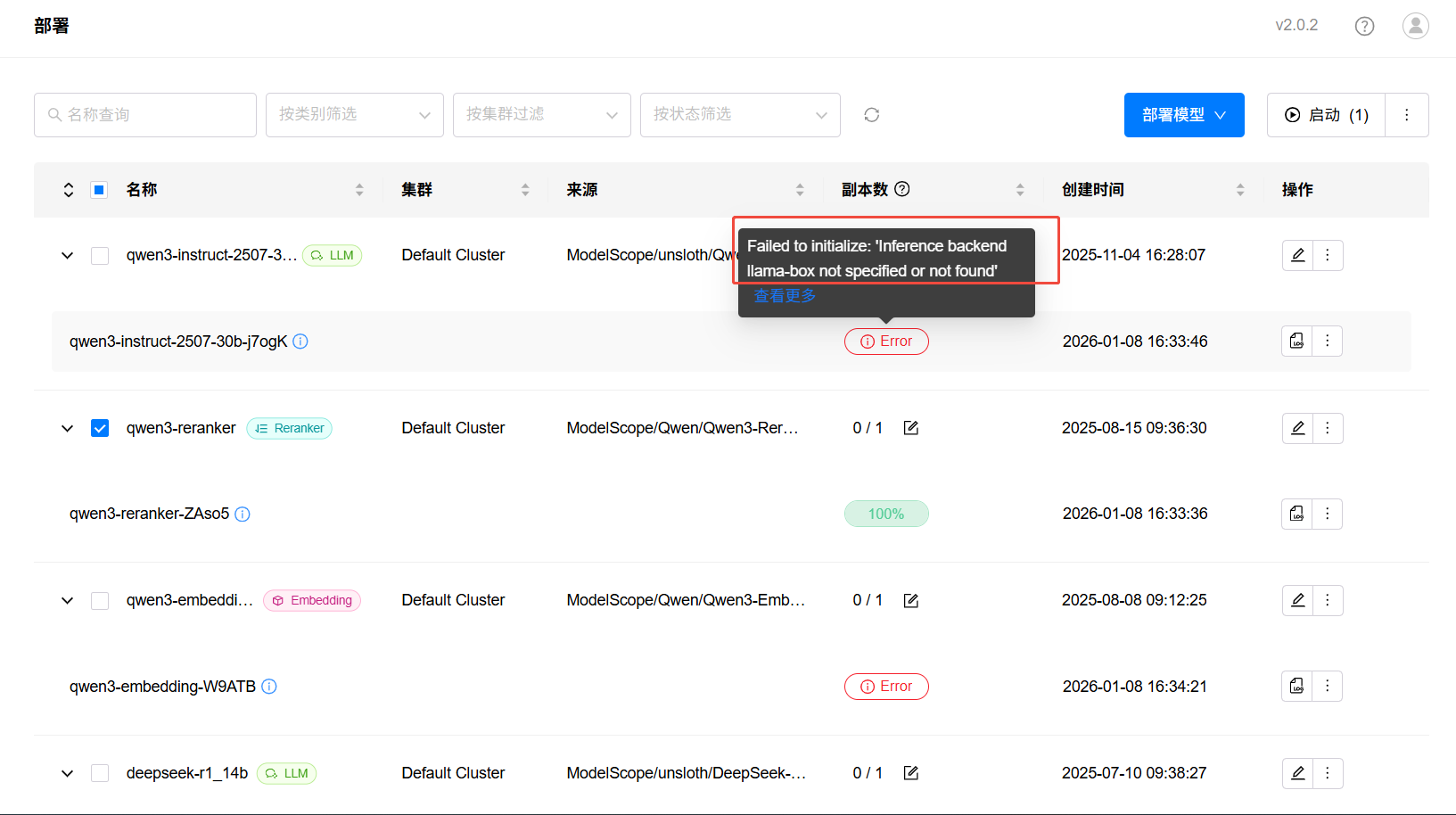The width and height of the screenshot is (1456, 815).
Task: Open more actions for qwen3-embedding deployment
Action: tap(1328, 600)
